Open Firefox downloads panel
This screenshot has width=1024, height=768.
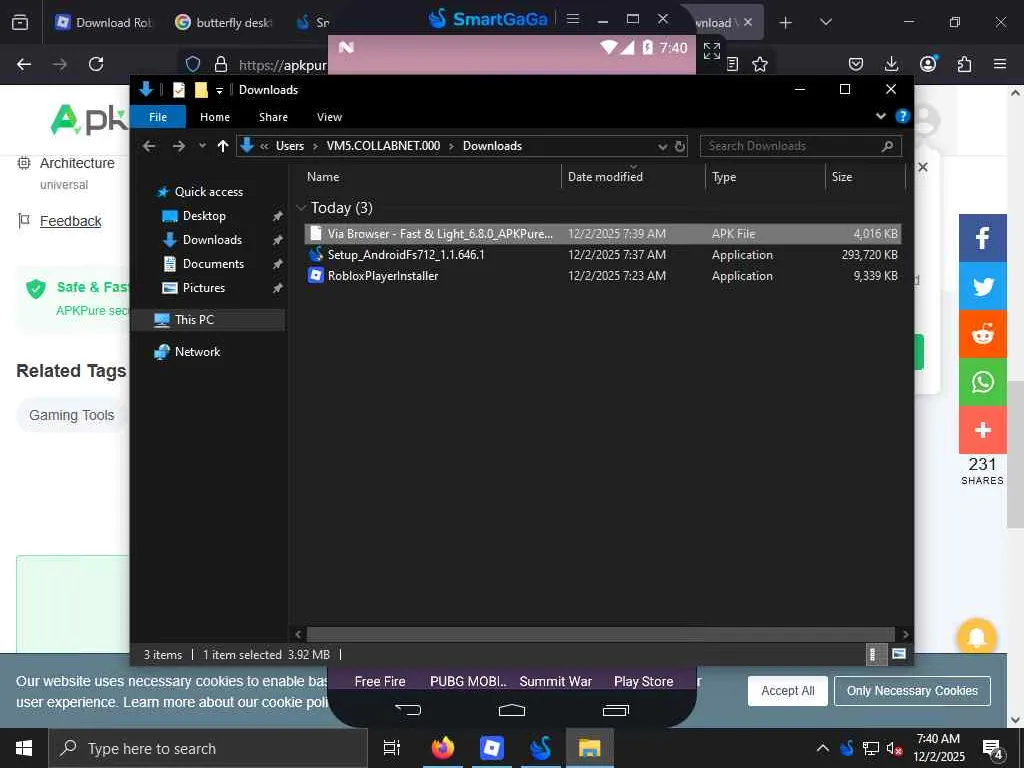point(891,64)
